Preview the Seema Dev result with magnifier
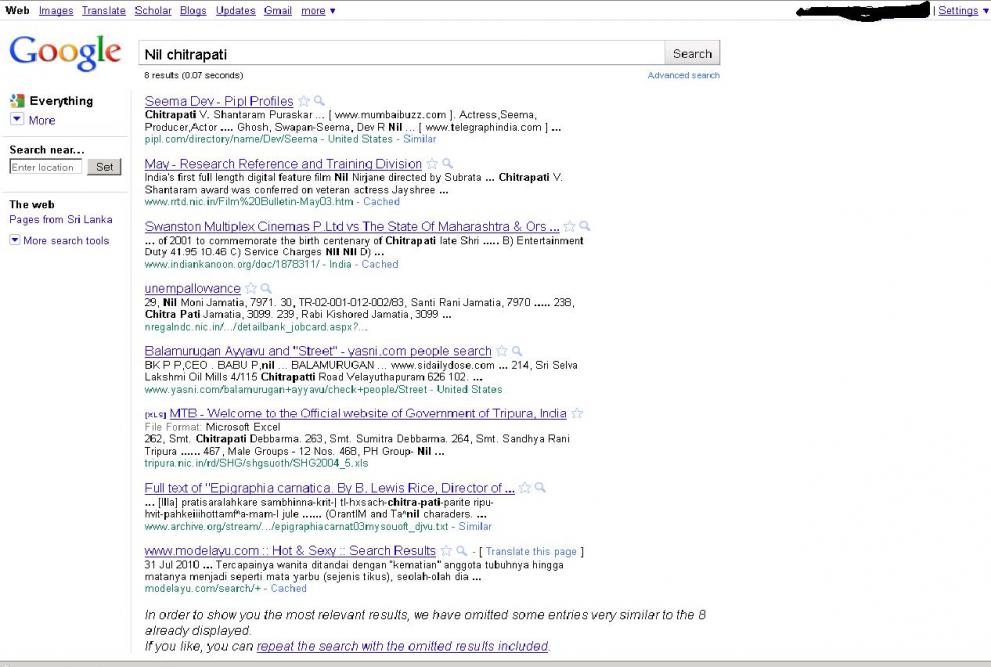Viewport: 991px width, 667px height. pos(319,101)
